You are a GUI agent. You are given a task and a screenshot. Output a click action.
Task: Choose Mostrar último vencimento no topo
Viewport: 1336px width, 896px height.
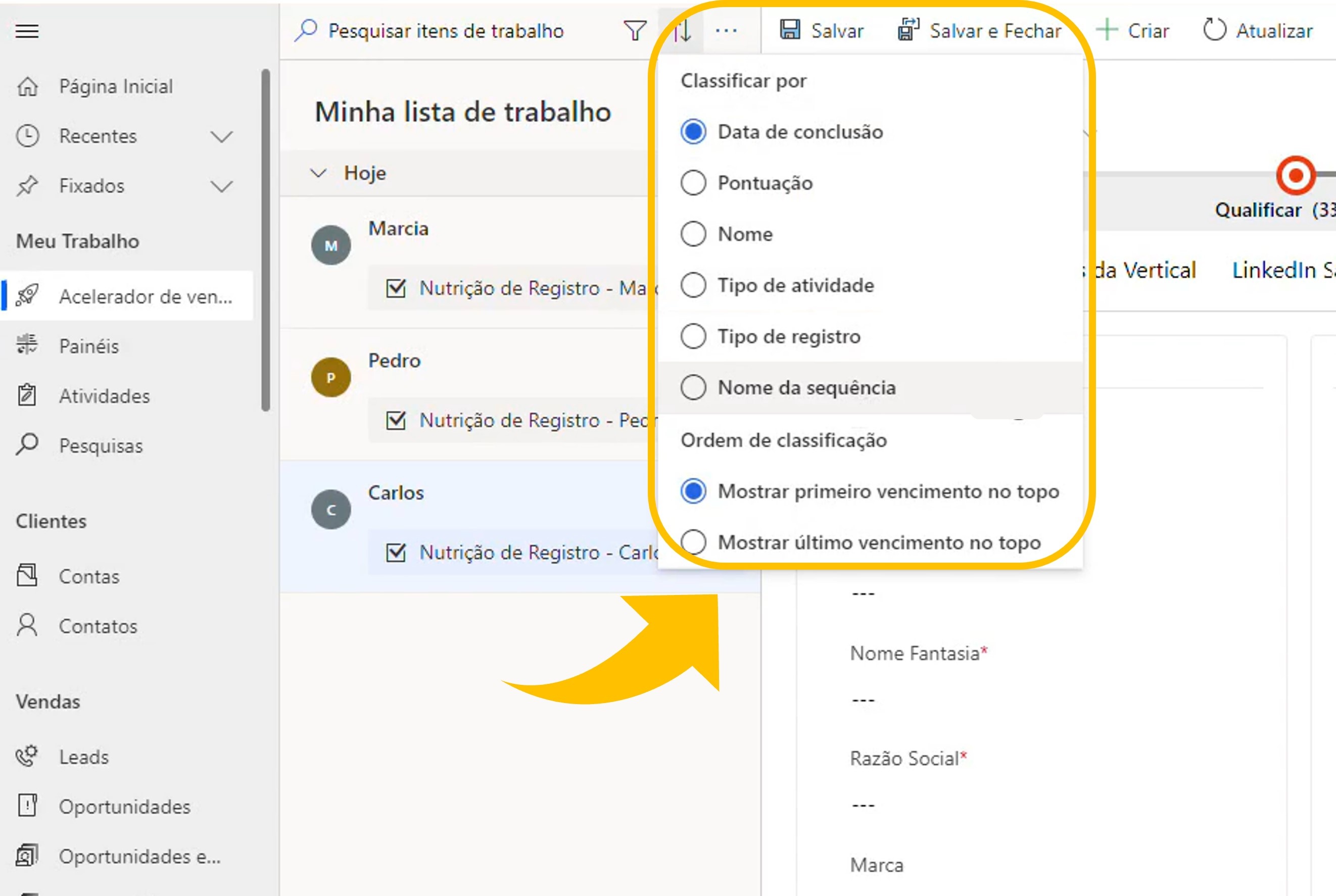pyautogui.click(x=693, y=542)
